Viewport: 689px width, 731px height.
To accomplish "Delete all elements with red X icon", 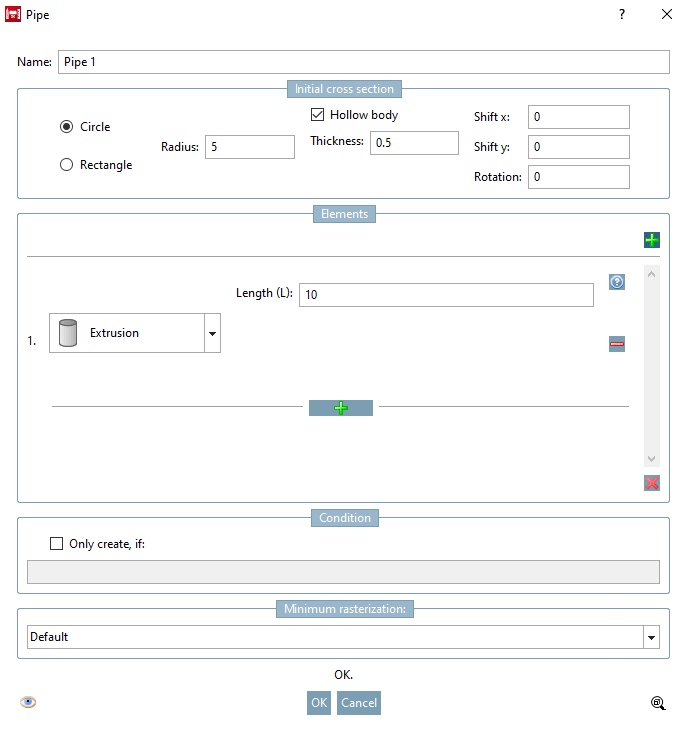I will pos(651,483).
